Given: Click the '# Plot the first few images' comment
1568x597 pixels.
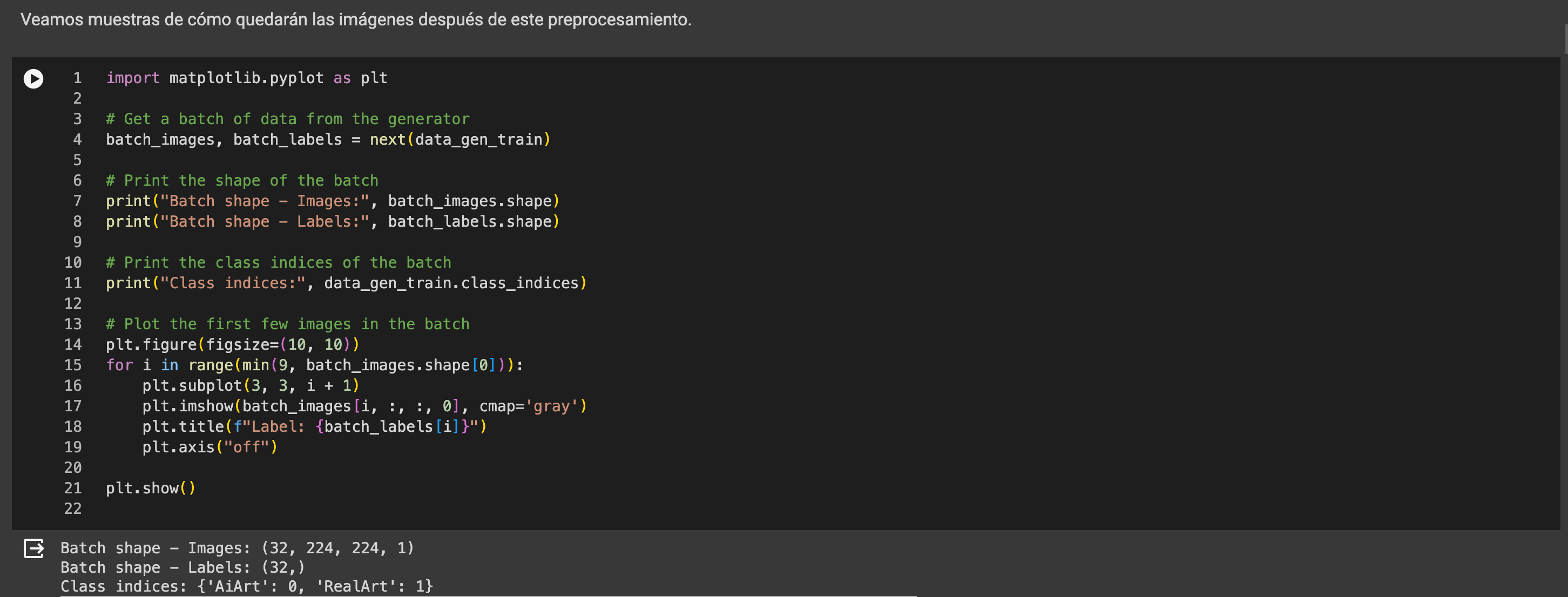Looking at the screenshot, I should (287, 324).
